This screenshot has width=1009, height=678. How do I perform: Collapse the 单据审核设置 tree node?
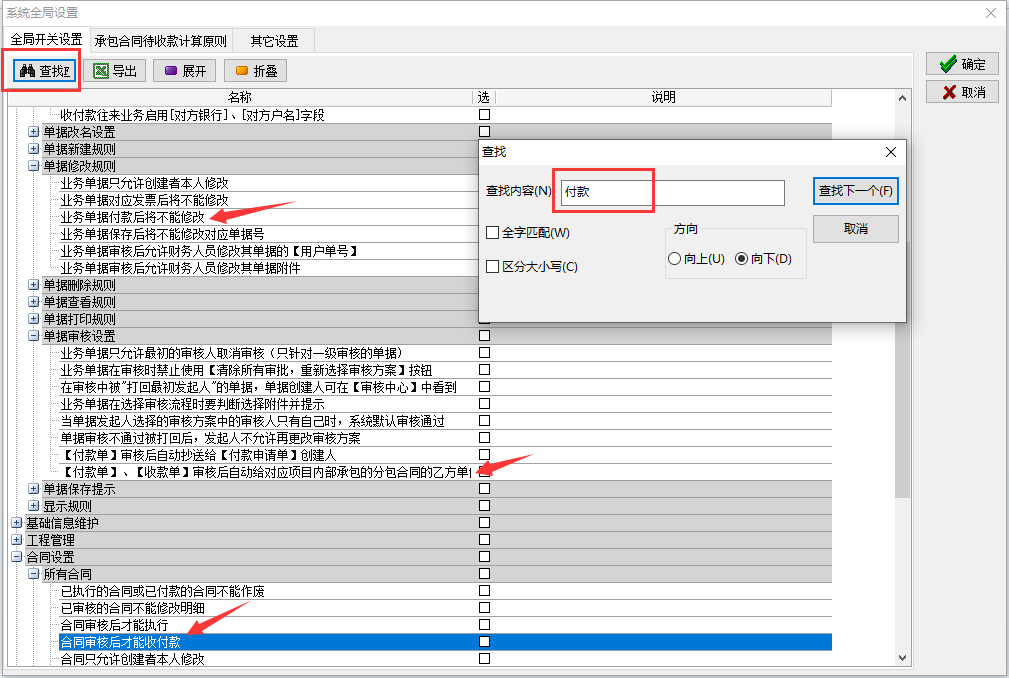(x=34, y=336)
